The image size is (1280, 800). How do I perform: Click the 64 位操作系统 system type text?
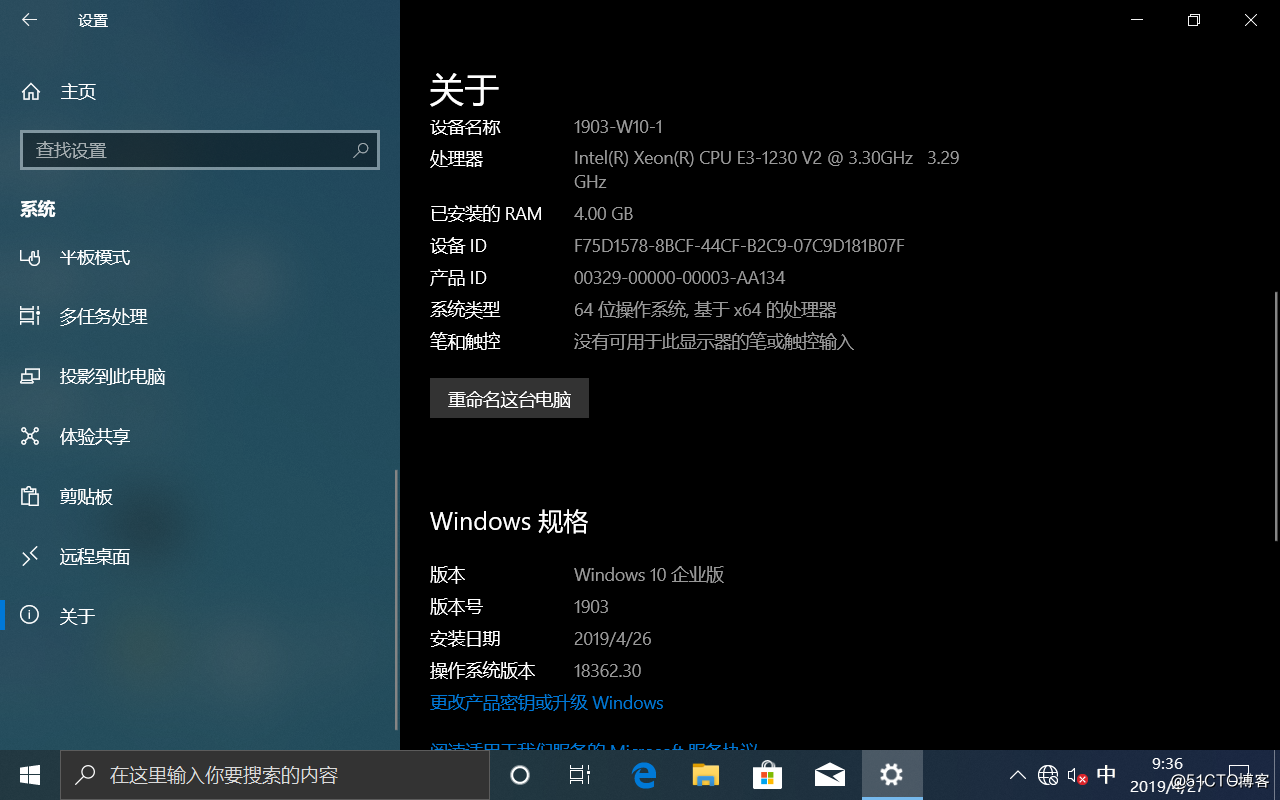tap(705, 309)
